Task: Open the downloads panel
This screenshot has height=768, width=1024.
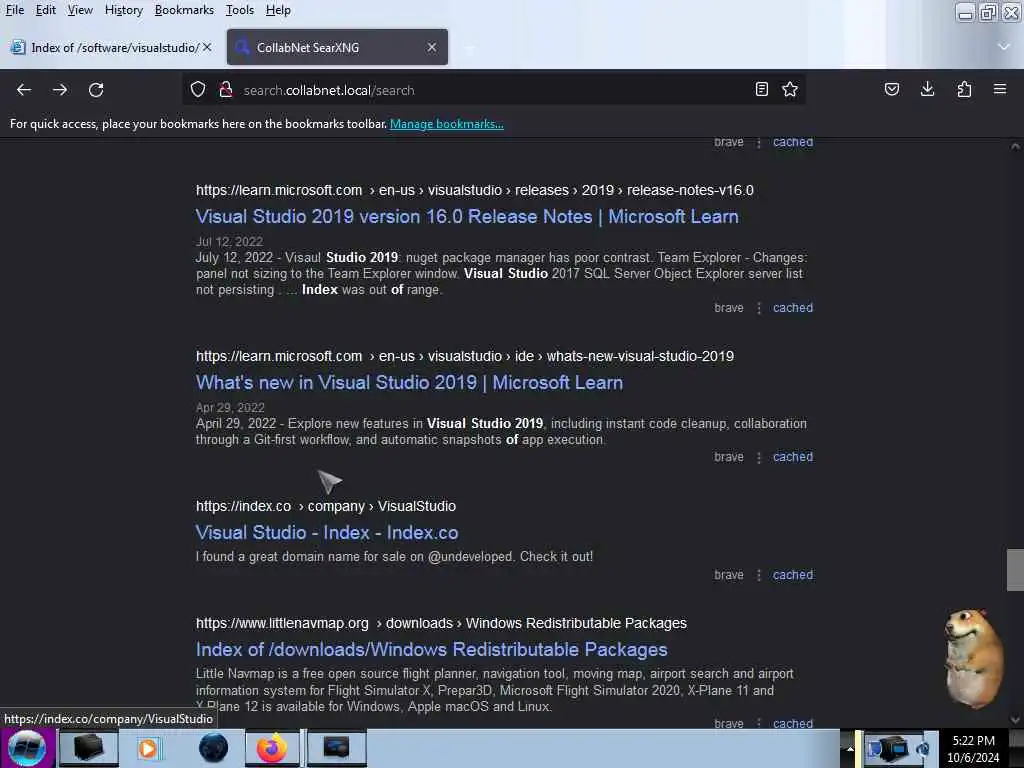Action: pyautogui.click(x=927, y=89)
